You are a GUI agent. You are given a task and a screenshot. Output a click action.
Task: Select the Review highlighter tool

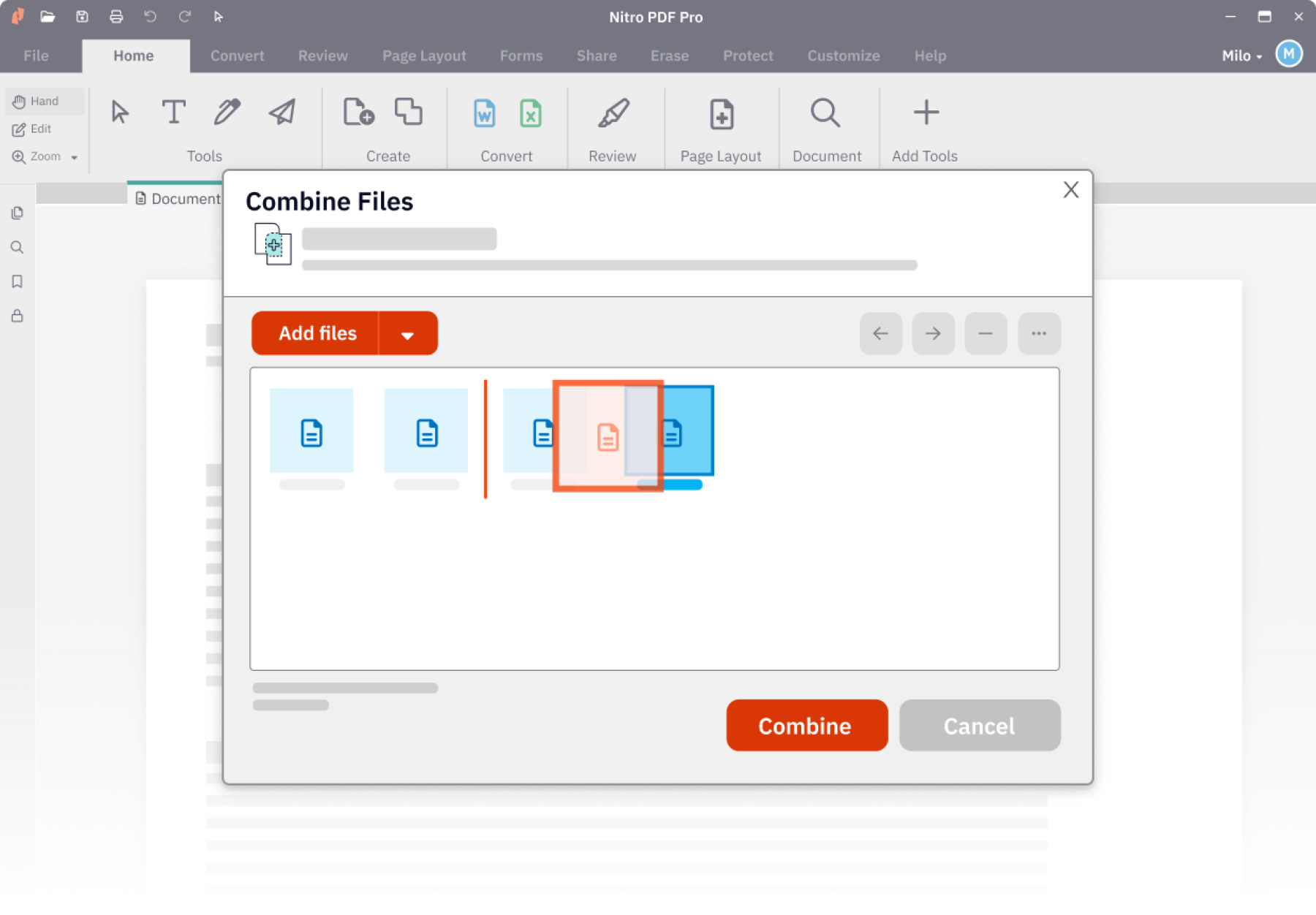614,112
